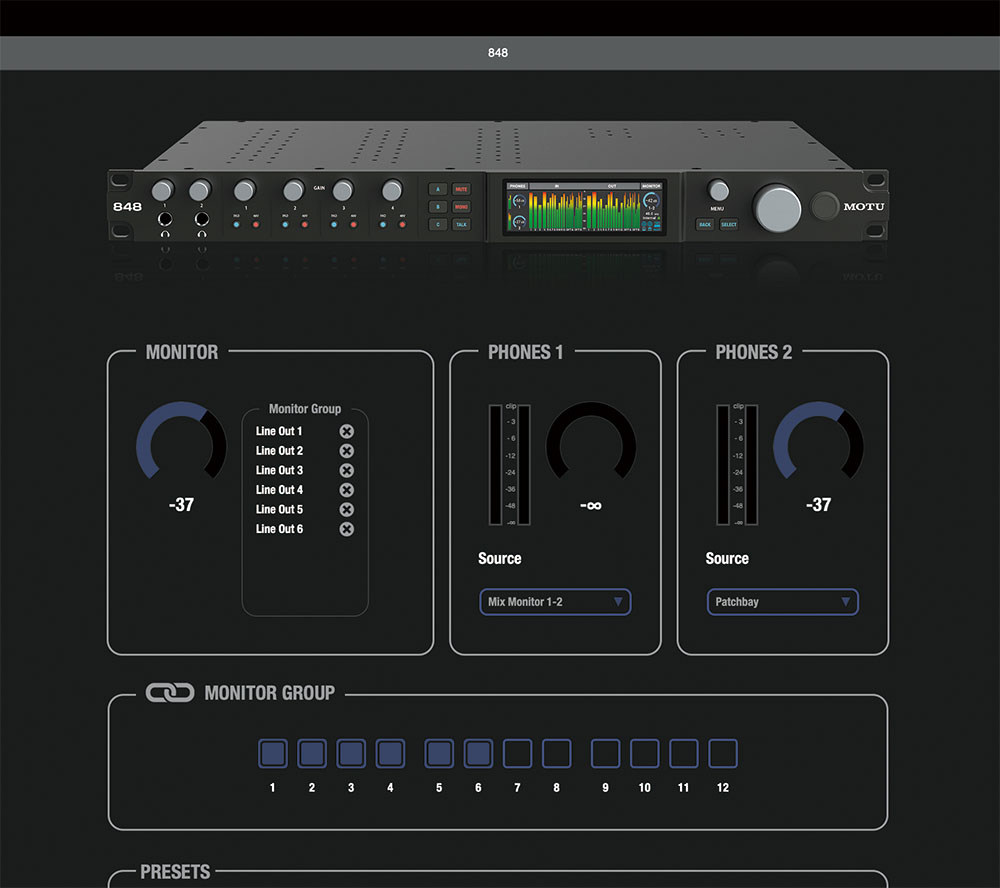Select the Line Out 4 label
Viewport: 1000px width, 888px height.
pos(279,490)
